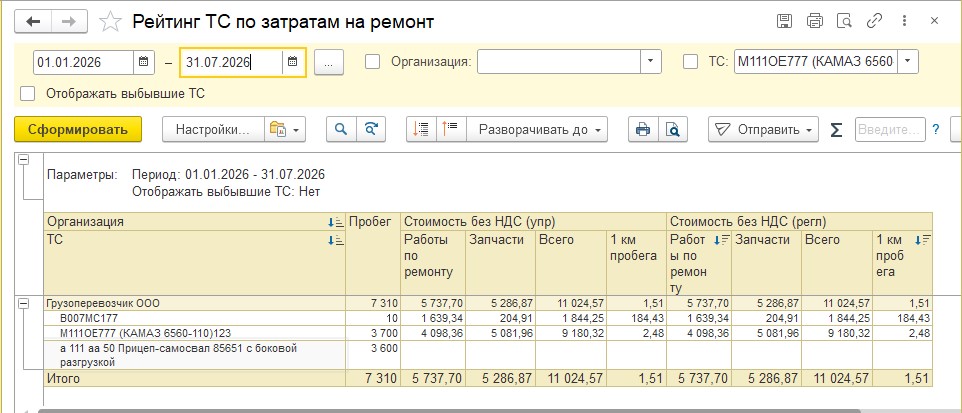Add report to favorites with star icon
The image size is (962, 413).
coord(110,22)
